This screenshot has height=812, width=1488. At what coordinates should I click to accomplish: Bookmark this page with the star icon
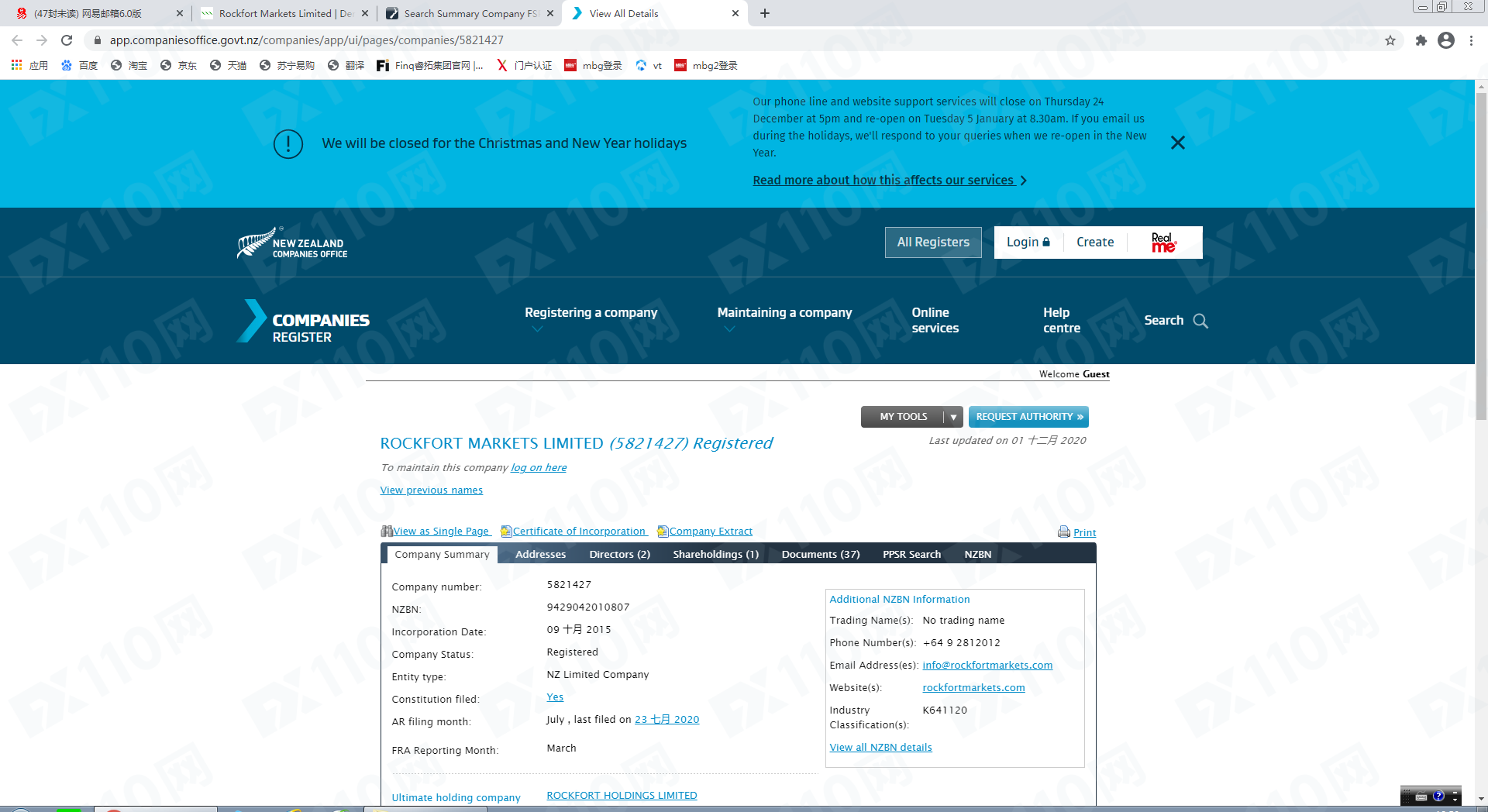1390,40
